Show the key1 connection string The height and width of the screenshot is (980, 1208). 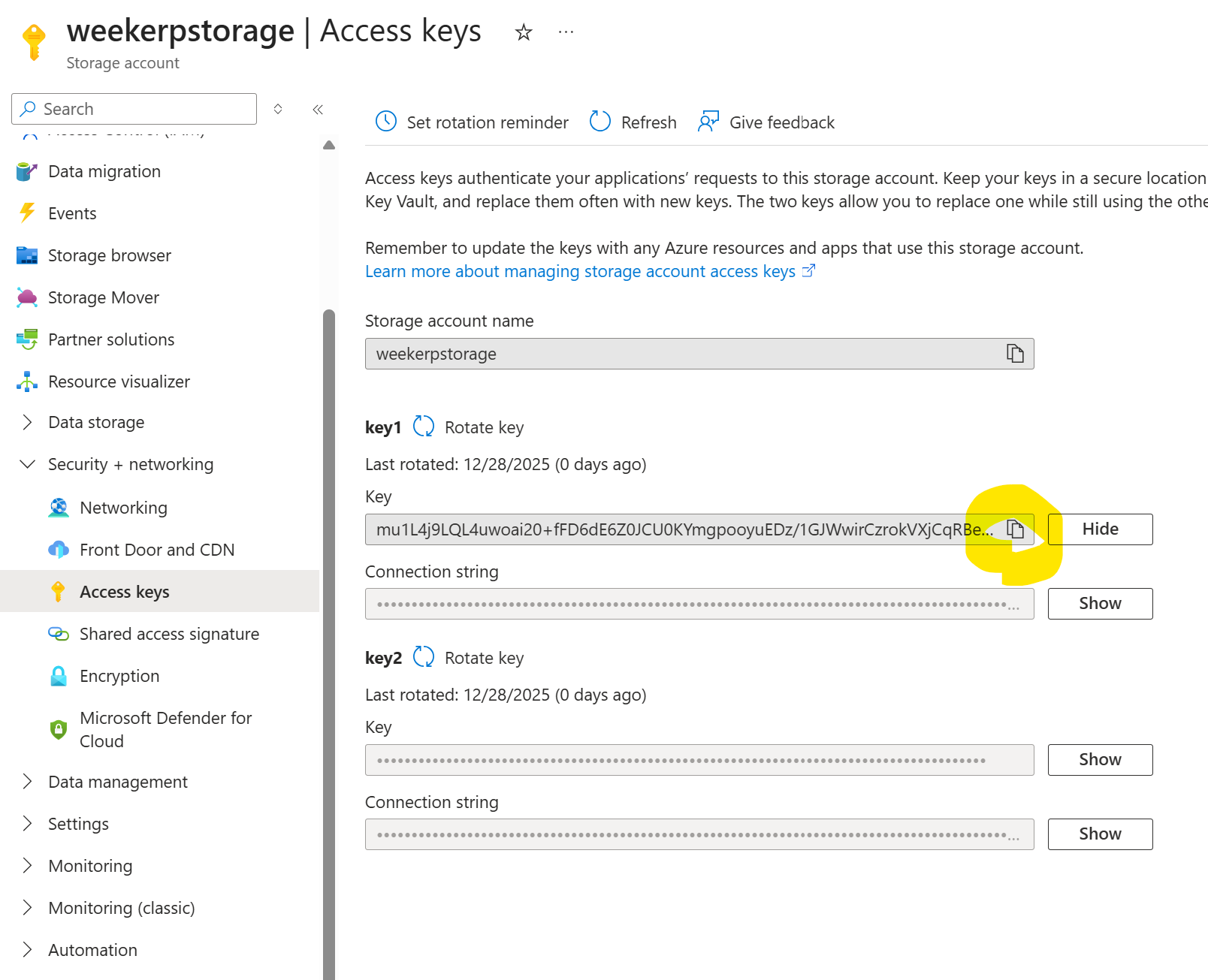pyautogui.click(x=1100, y=604)
